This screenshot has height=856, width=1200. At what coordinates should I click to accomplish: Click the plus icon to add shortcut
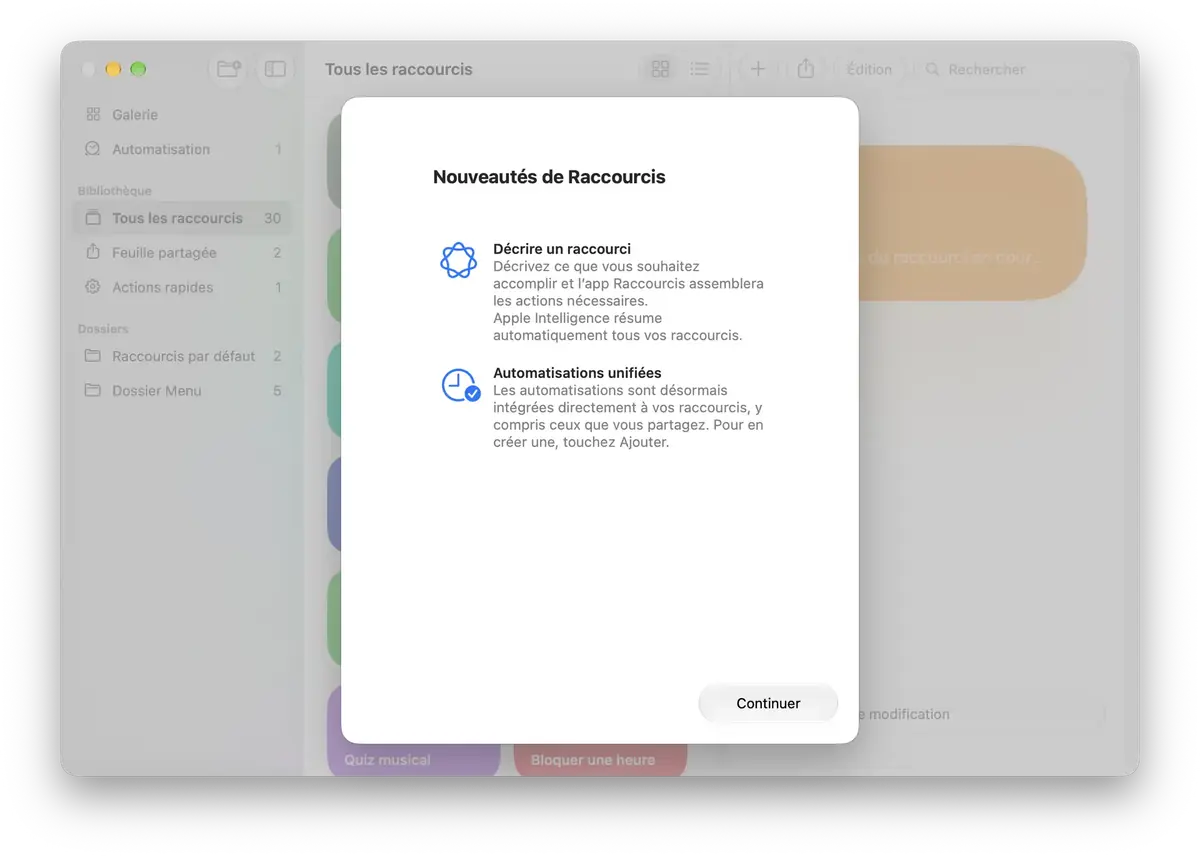[x=758, y=69]
